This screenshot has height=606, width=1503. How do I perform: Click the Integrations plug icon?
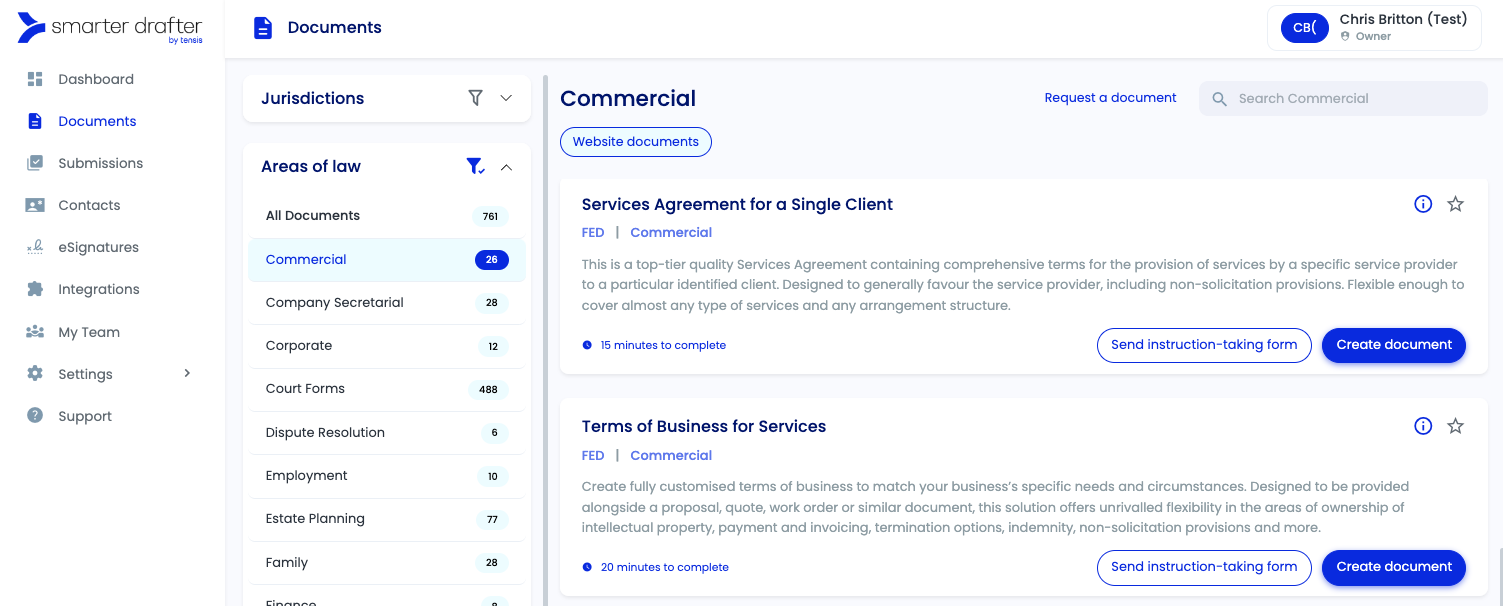tap(33, 289)
